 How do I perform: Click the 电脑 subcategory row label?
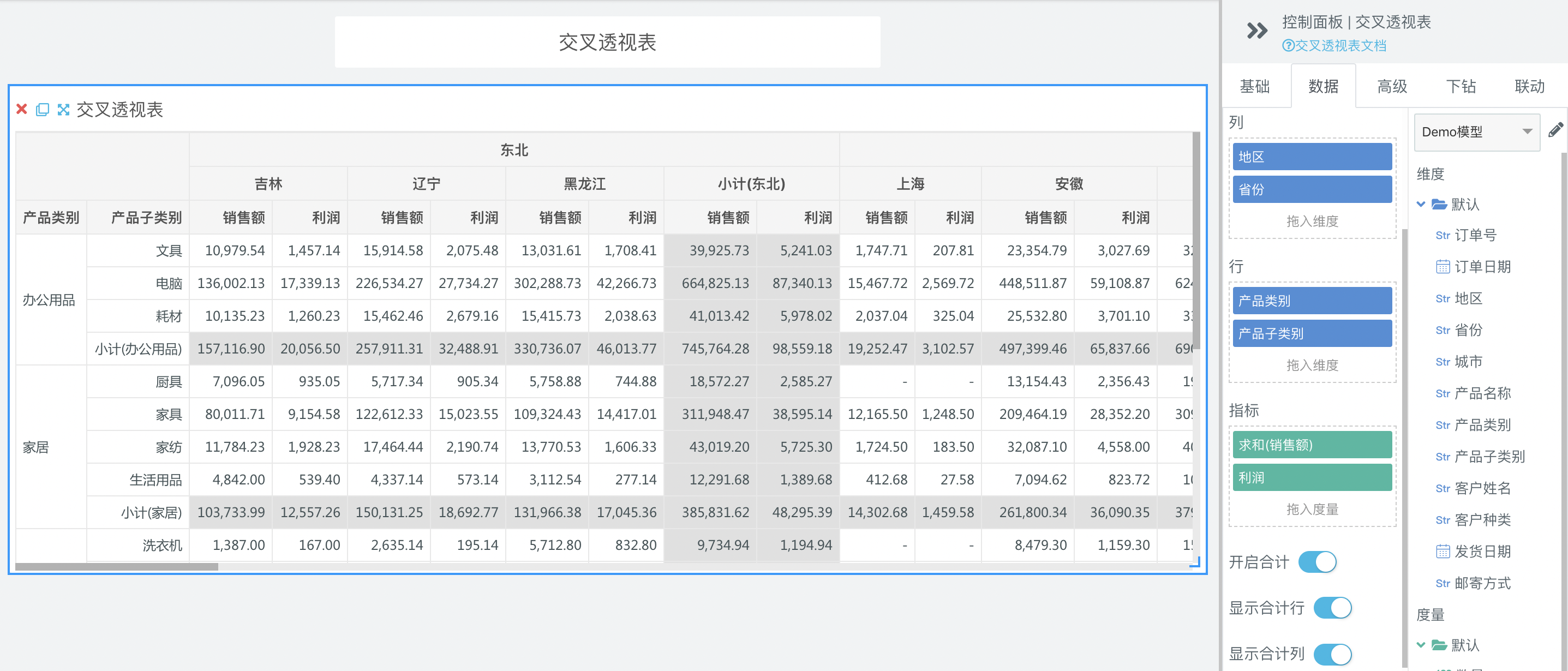pos(138,283)
